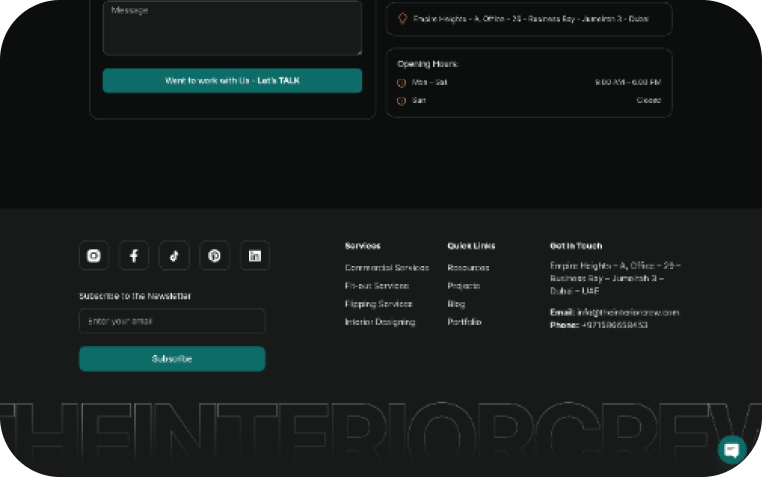Open the Blog link
762x477 pixels.
coord(456,304)
